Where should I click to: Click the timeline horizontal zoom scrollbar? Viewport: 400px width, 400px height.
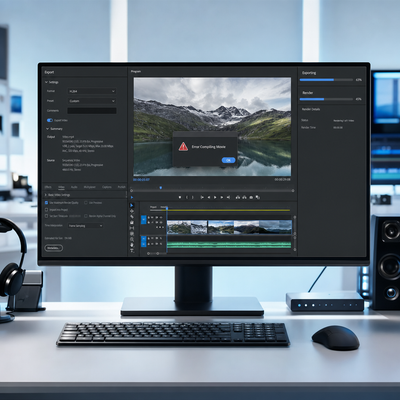click(153, 253)
